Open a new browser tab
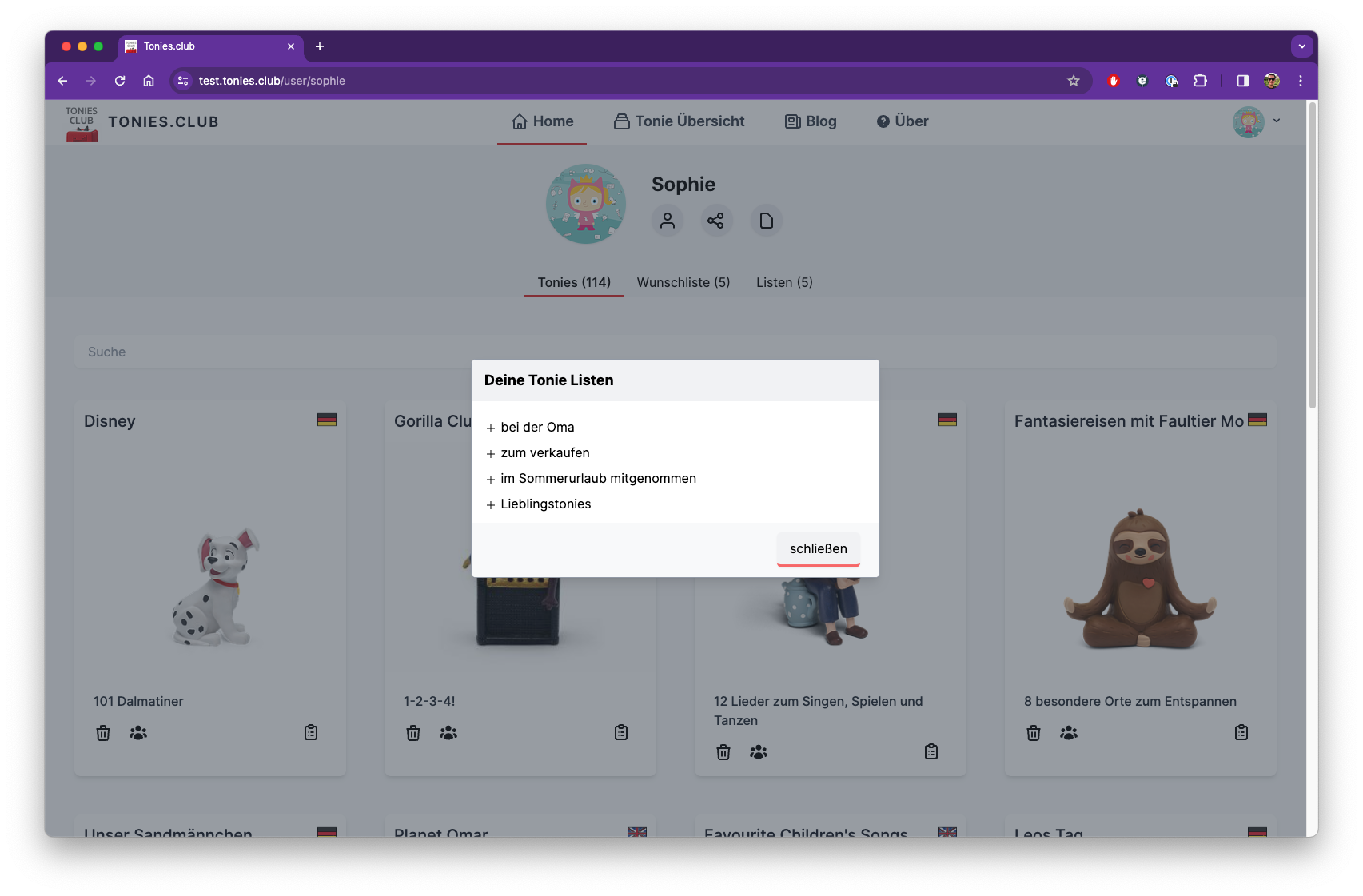 [x=320, y=46]
